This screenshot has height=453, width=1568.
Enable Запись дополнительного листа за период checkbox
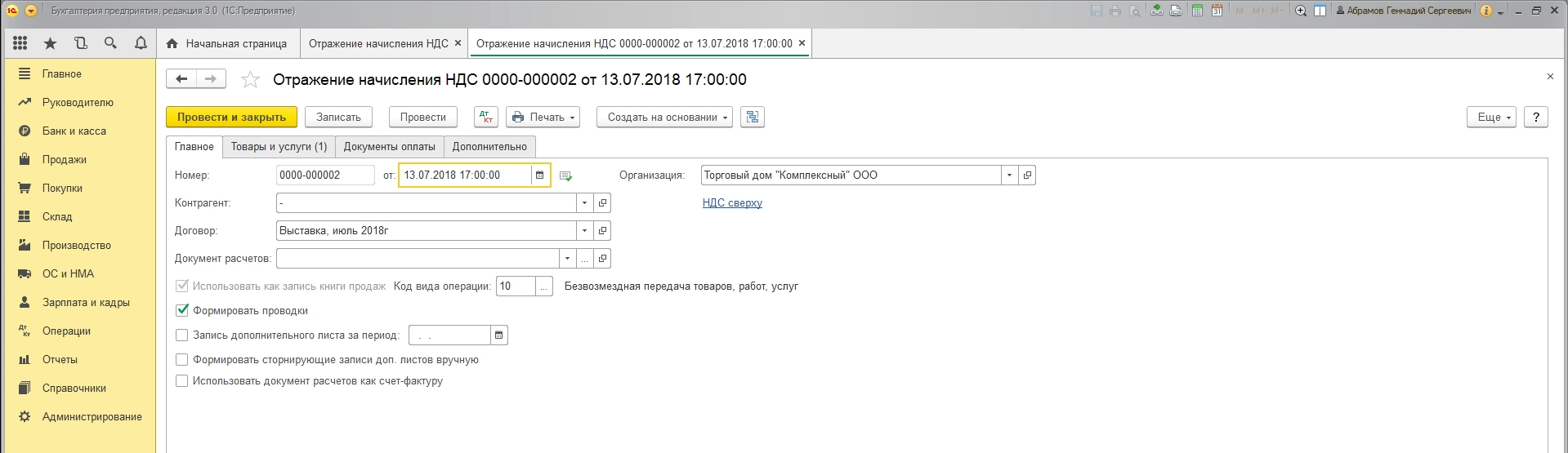pyautogui.click(x=182, y=335)
